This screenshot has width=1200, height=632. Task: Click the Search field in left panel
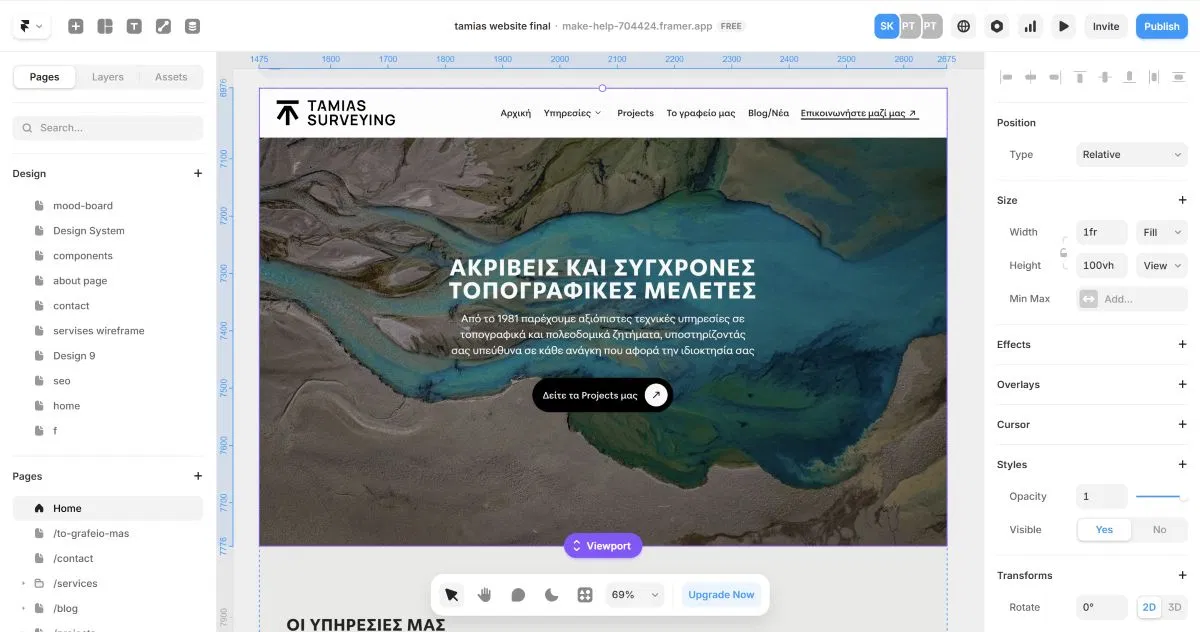(108, 128)
